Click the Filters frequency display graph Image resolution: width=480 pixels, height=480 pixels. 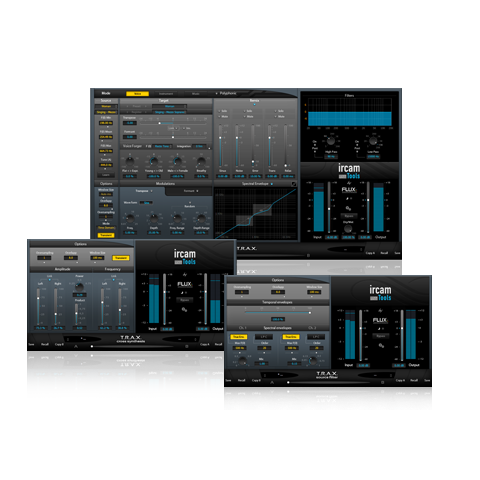tap(350, 112)
